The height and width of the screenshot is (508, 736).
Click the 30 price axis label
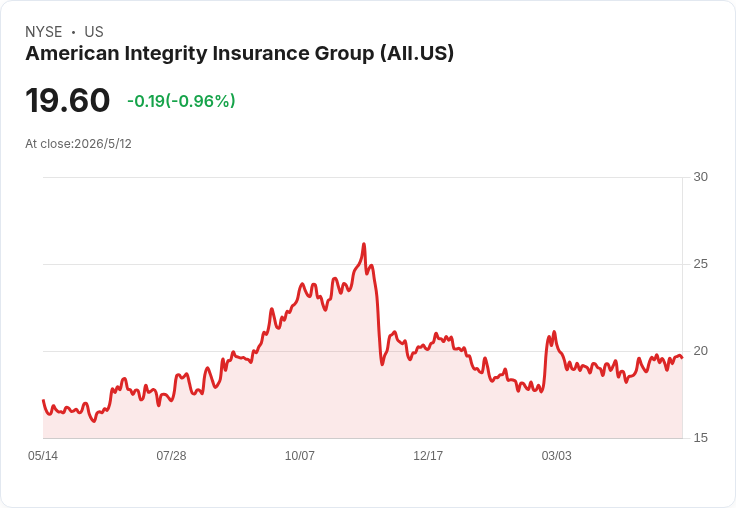tap(700, 177)
